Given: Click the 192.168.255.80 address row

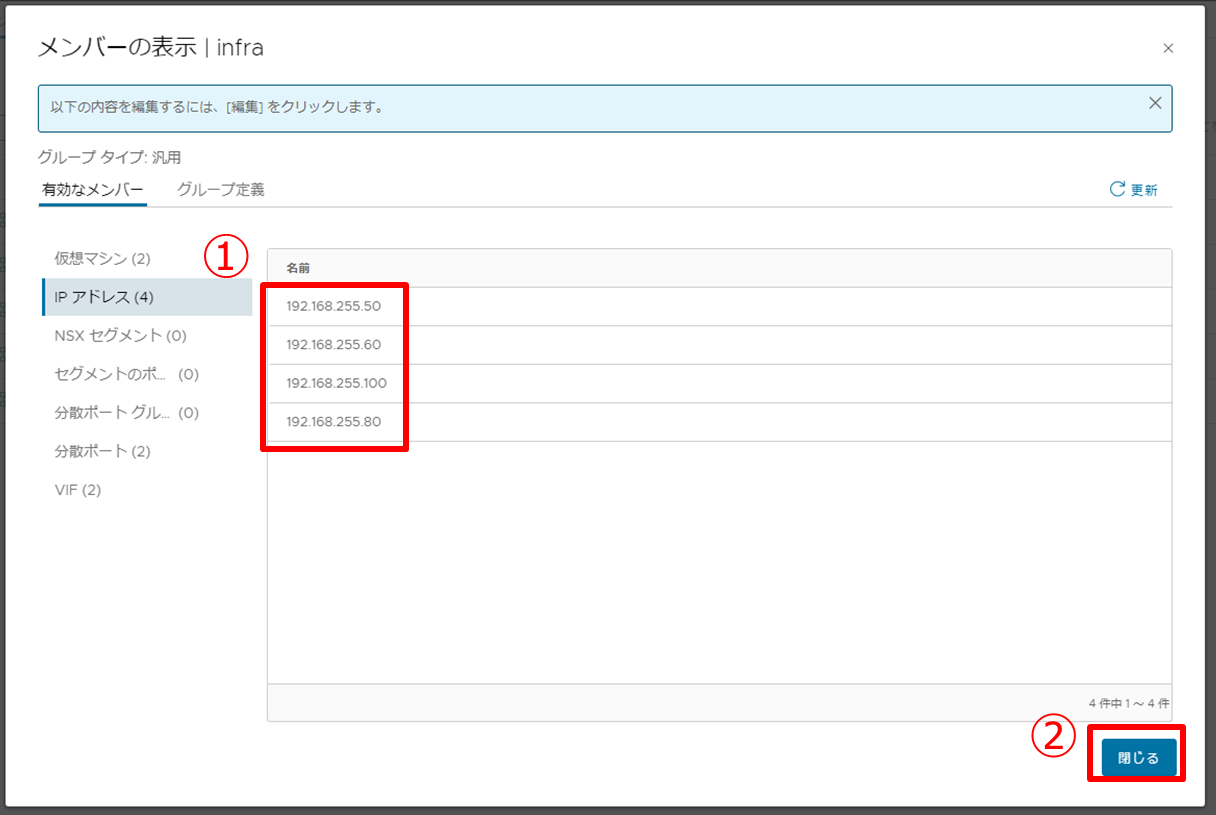Looking at the screenshot, I should point(333,422).
